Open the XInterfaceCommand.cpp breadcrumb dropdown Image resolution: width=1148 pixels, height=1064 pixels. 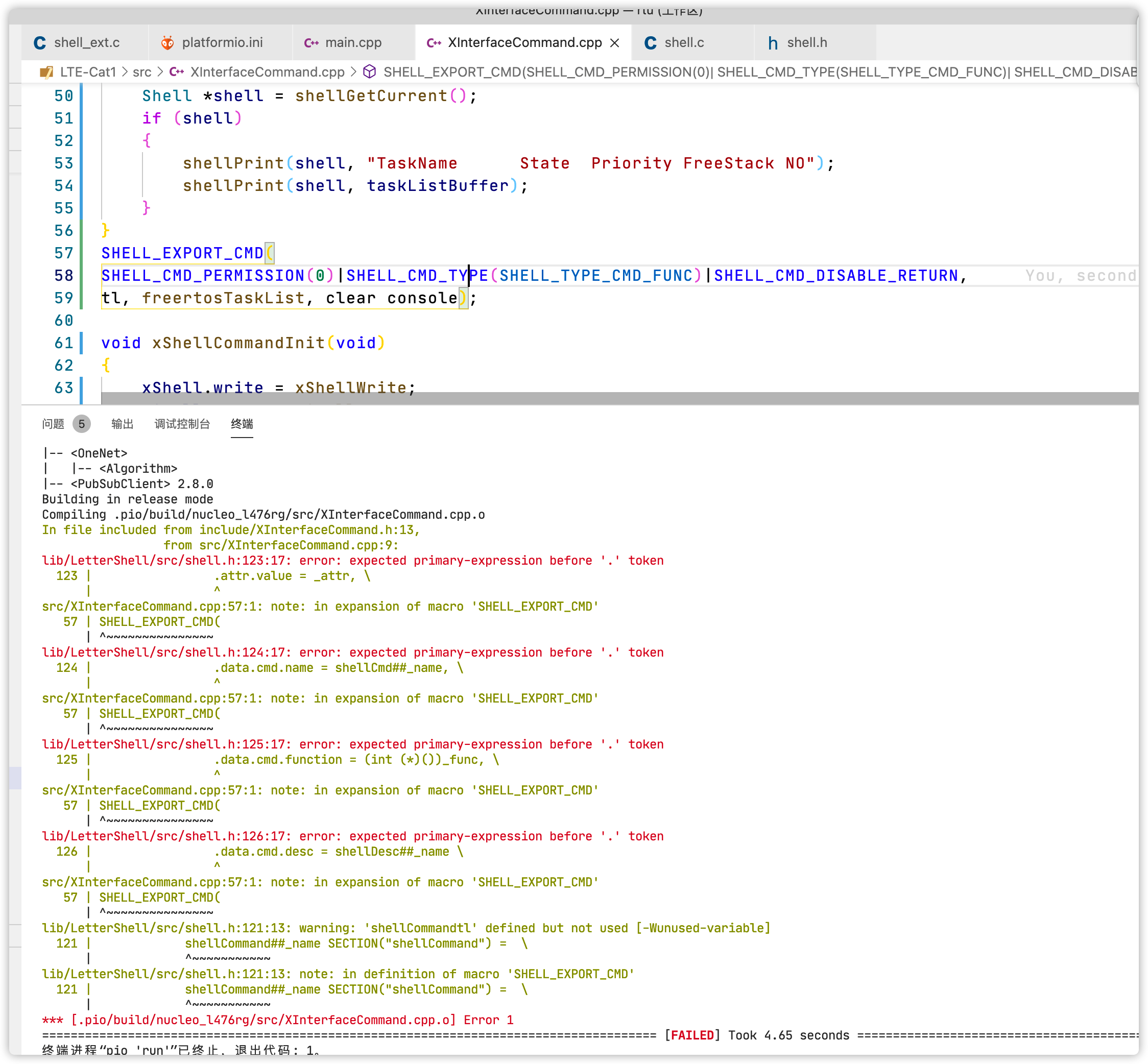(267, 72)
